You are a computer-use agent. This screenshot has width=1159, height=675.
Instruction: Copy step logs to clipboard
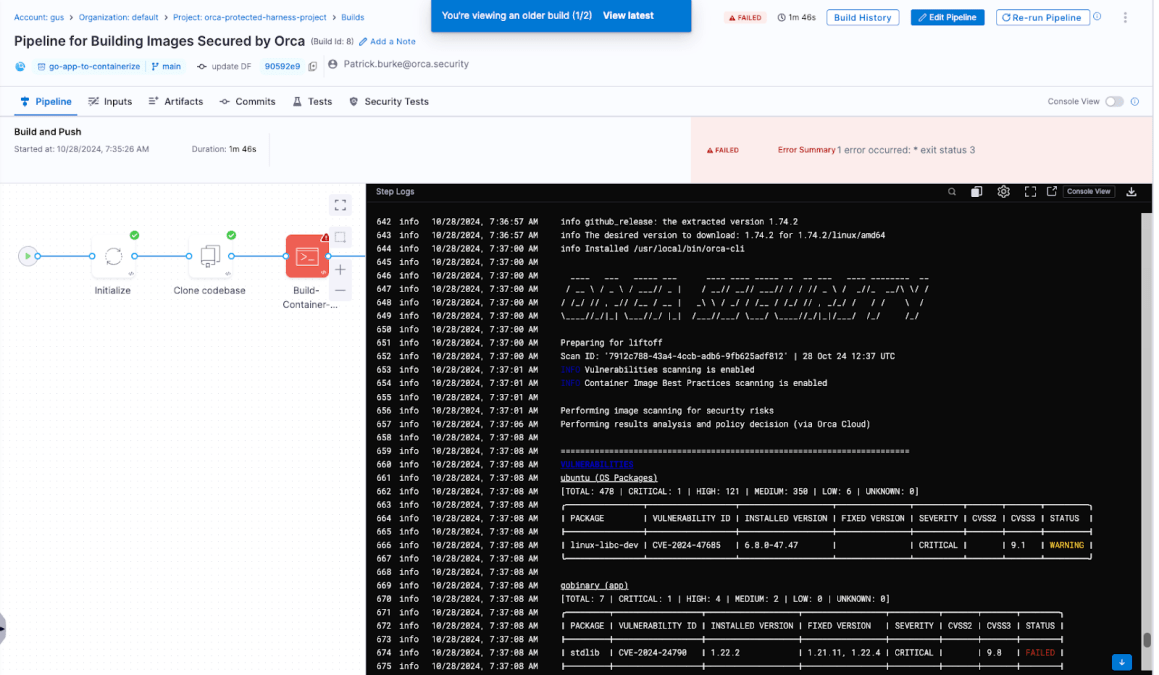[x=976, y=192]
